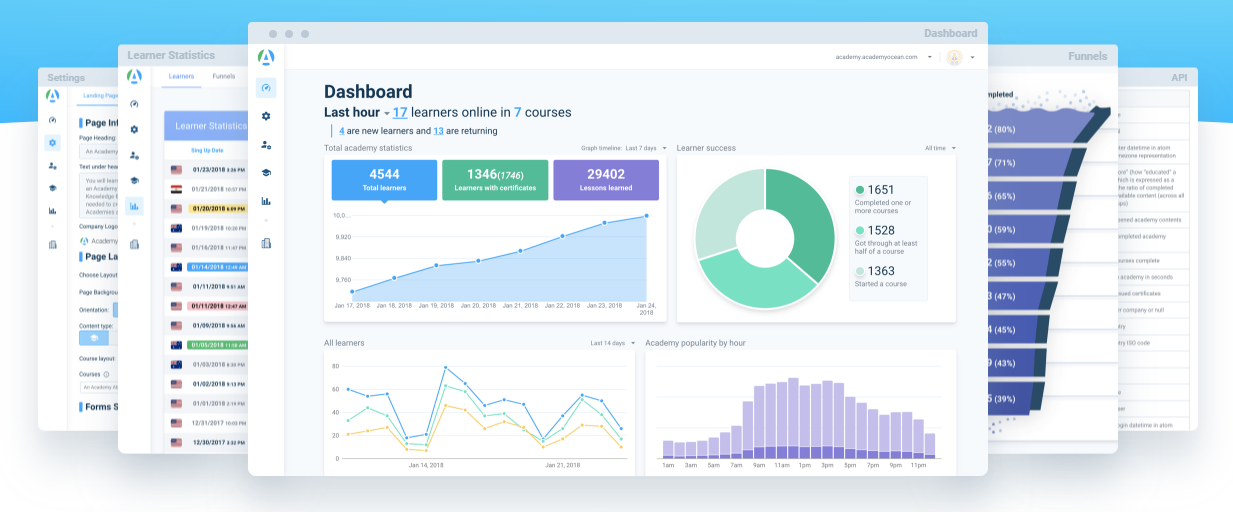Switch to the Funnels tab in Learner Statistics
Viewport: 1233px width, 512px height.
point(224,76)
